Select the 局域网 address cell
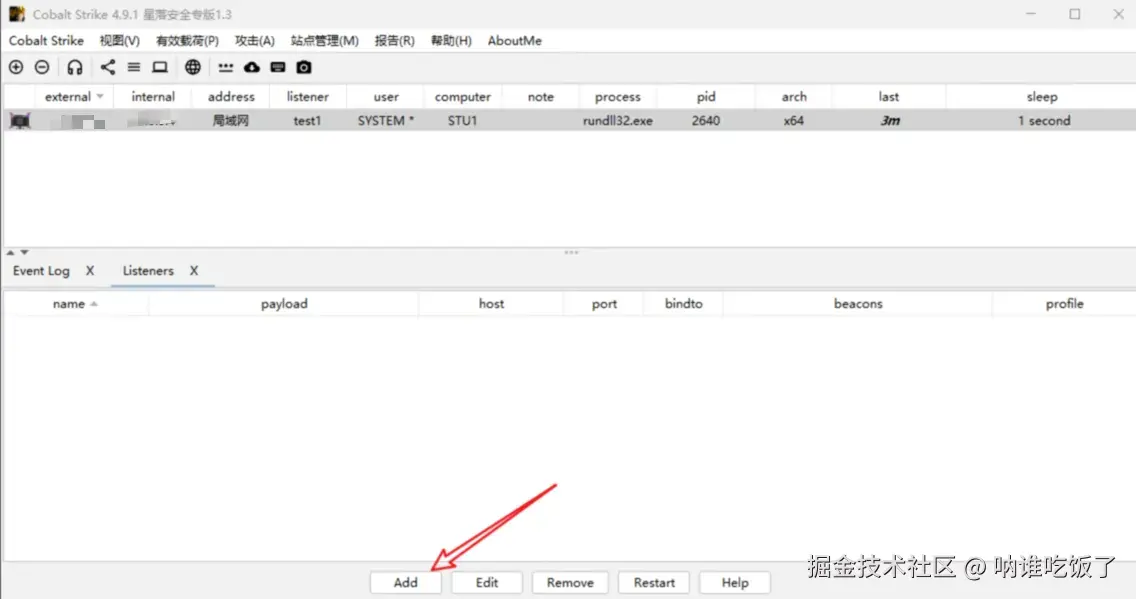Image resolution: width=1136 pixels, height=599 pixels. (231, 121)
